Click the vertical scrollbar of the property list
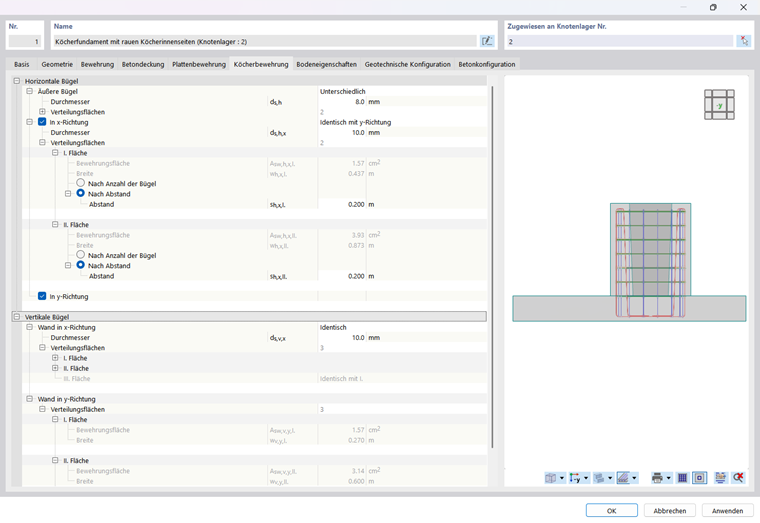This screenshot has width=760, height=523. (x=492, y=267)
